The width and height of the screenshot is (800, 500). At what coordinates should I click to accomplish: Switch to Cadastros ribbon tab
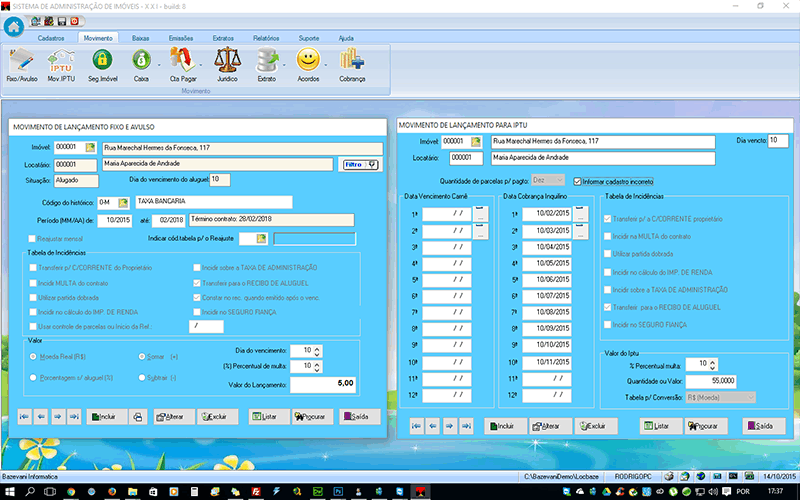point(51,38)
